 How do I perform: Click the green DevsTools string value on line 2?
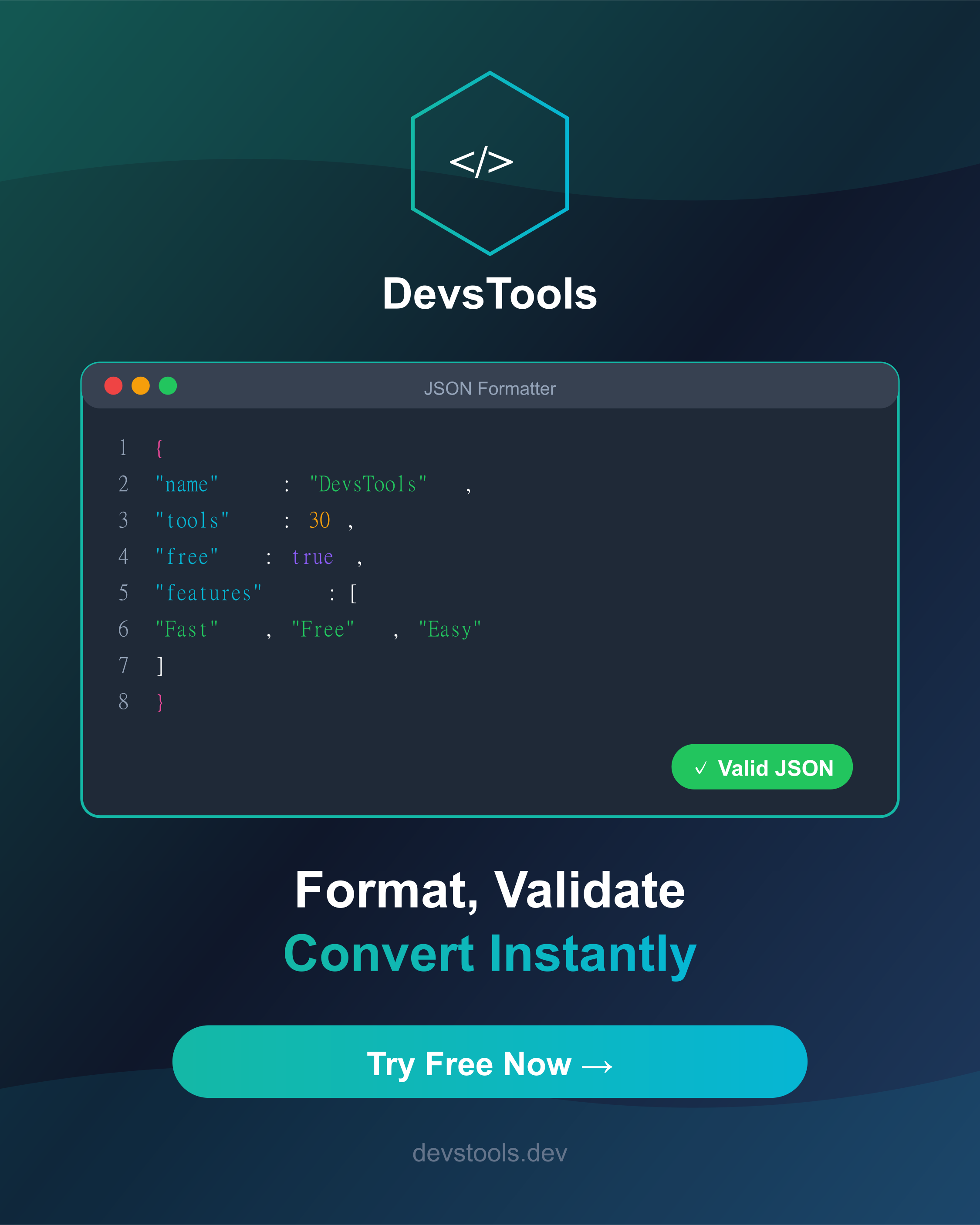(x=367, y=483)
